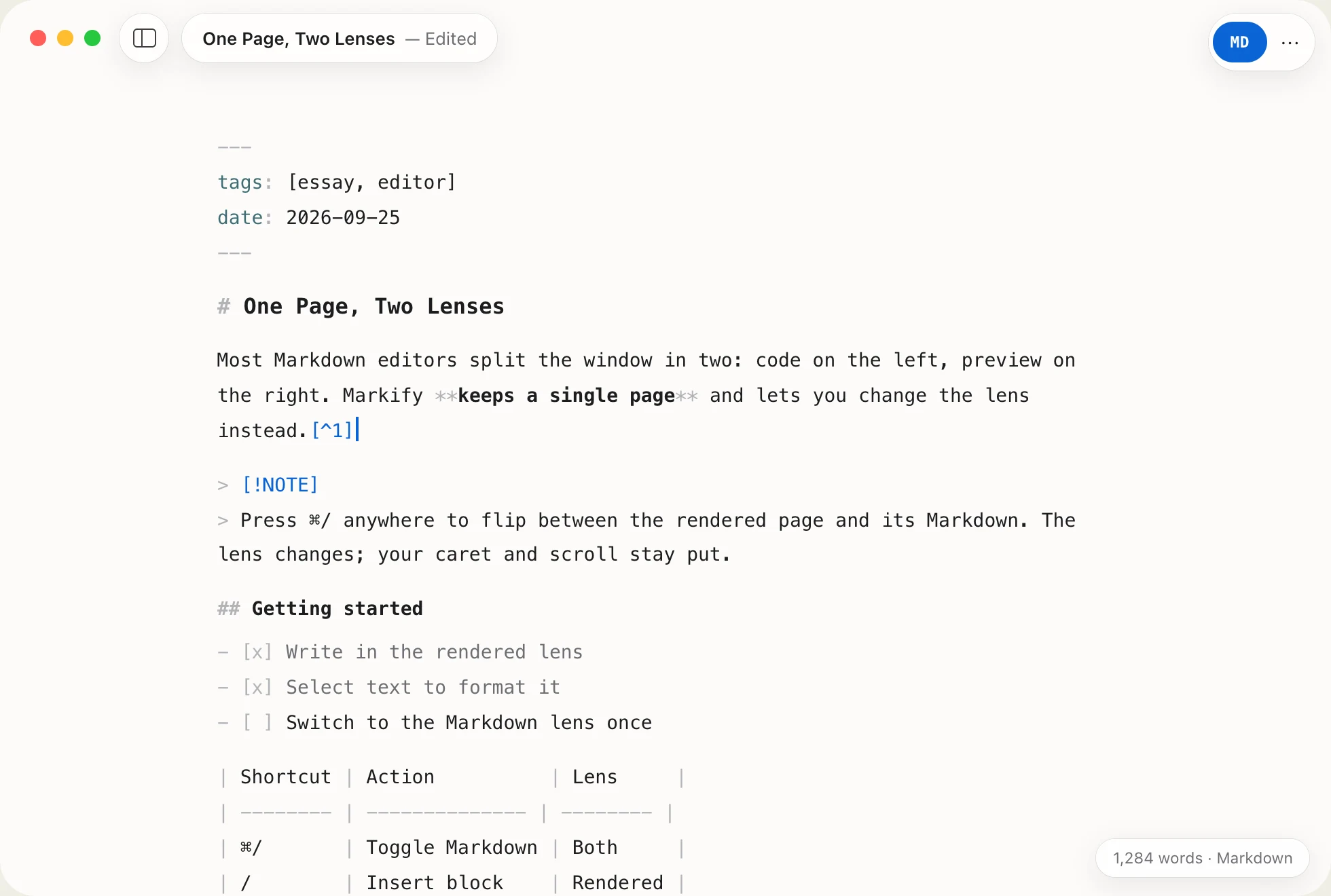Click the Shortcut table header cell
Image resolution: width=1331 pixels, height=896 pixels.
click(x=286, y=777)
